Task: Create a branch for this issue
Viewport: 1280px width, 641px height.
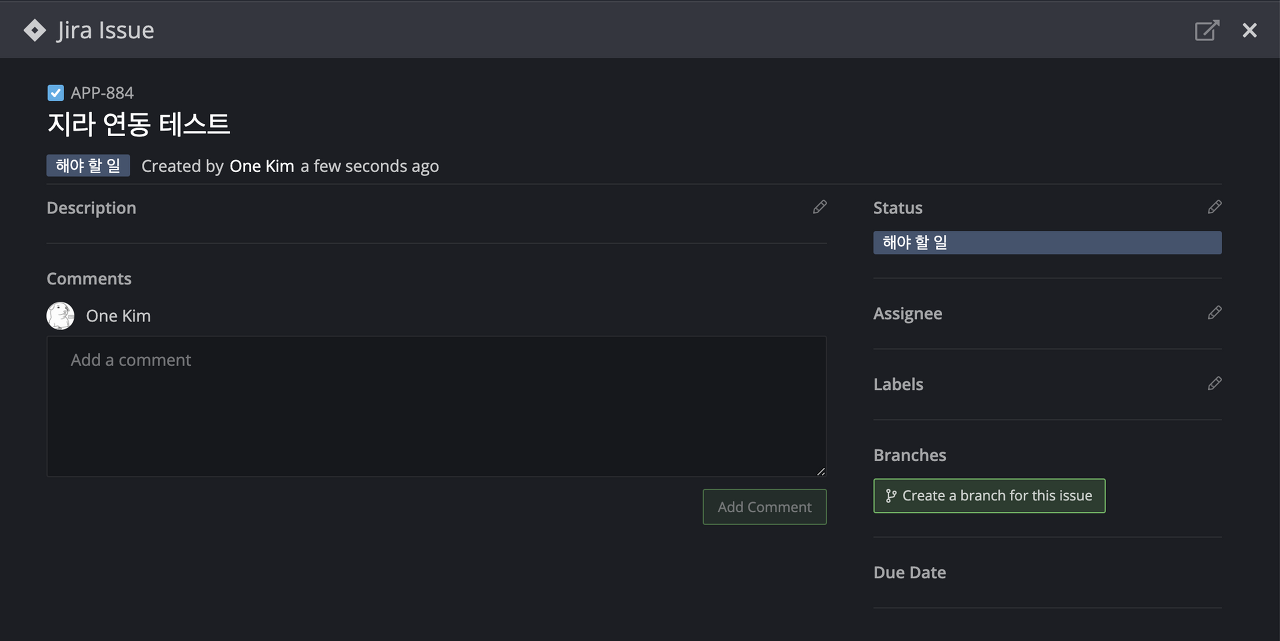Action: tap(989, 496)
